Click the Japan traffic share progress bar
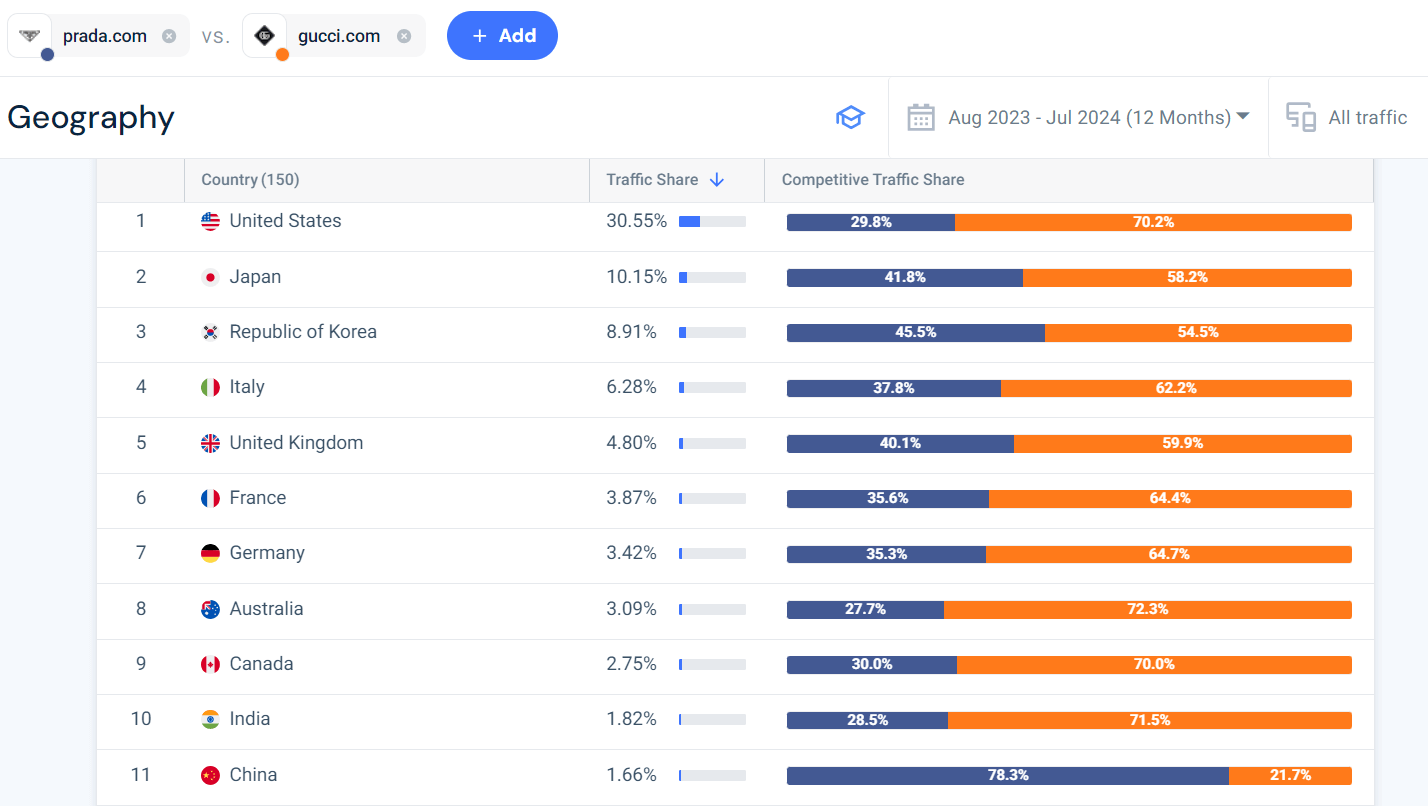1428x806 pixels. pyautogui.click(x=712, y=277)
